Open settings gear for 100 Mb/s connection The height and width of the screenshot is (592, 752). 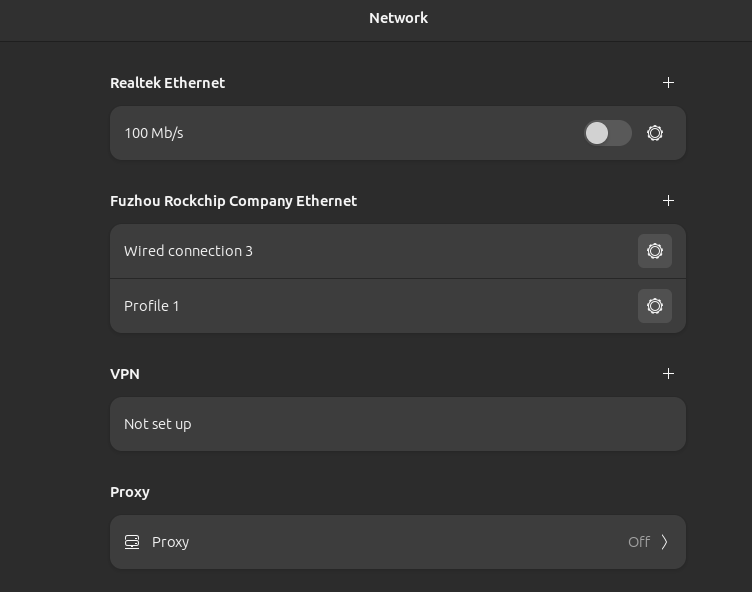[655, 133]
